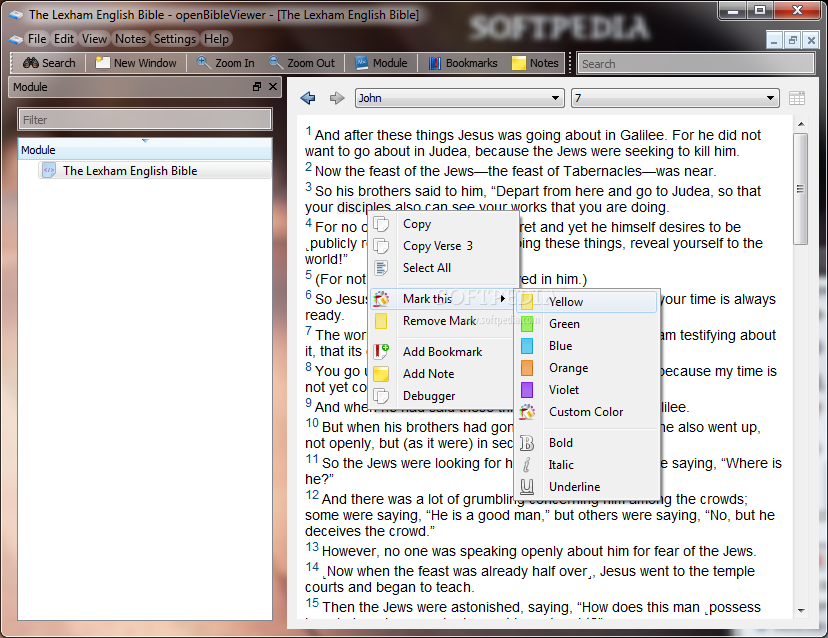The width and height of the screenshot is (828, 638).
Task: Restore the inner document window
Action: 792,40
